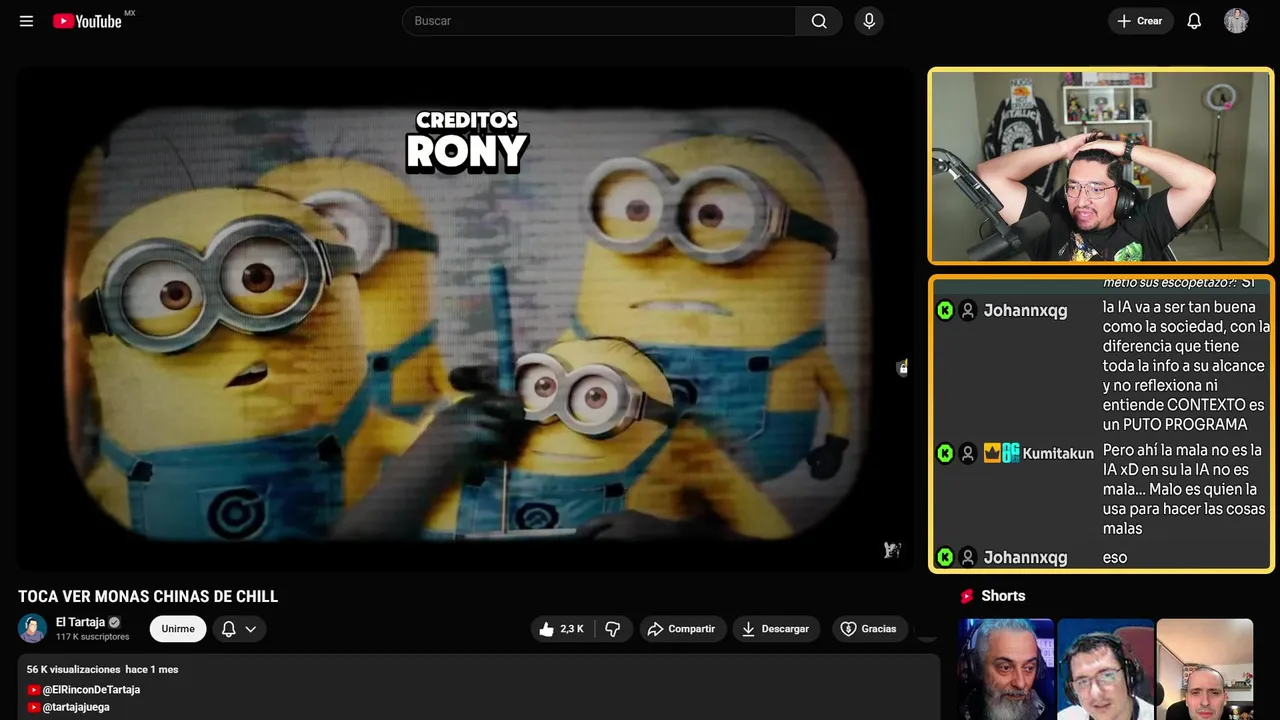The width and height of the screenshot is (1280, 720).
Task: Click the Kick badge beside Kumitakun
Action: point(945,453)
